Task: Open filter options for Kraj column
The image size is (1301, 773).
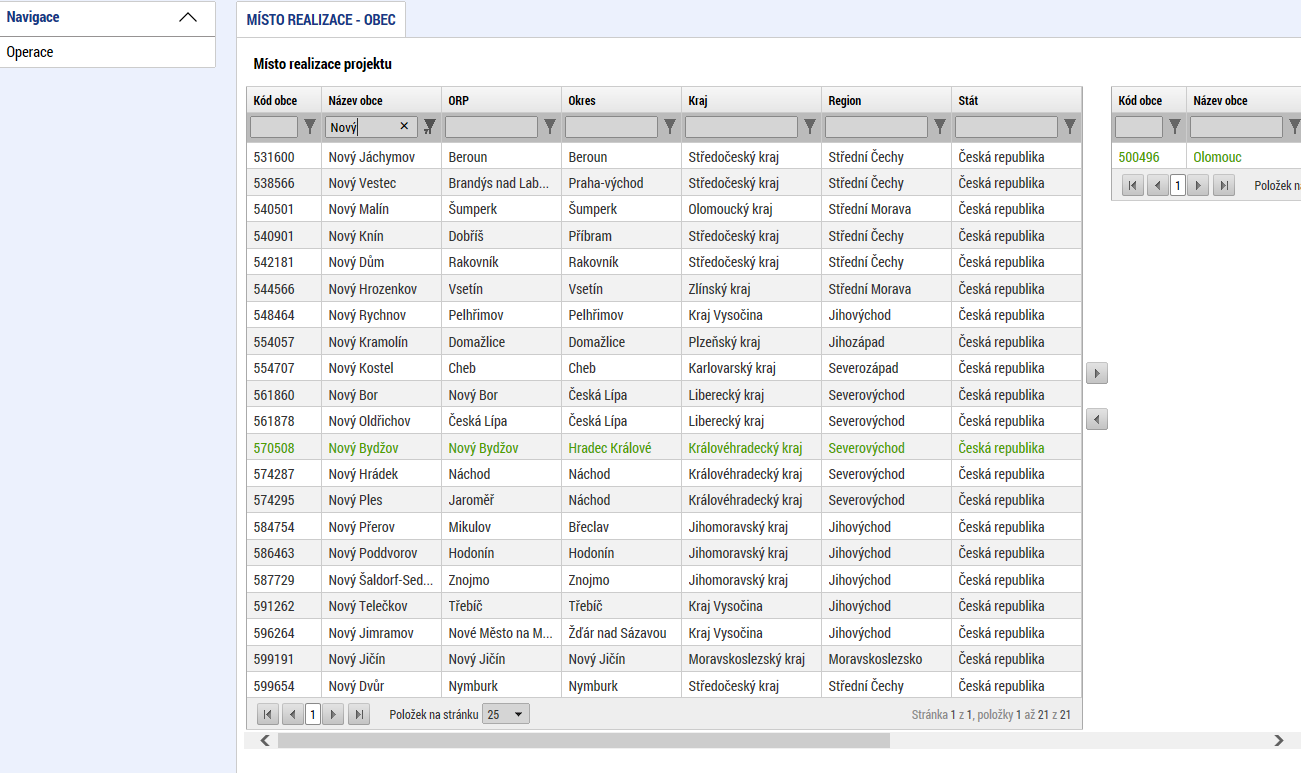Action: (810, 127)
